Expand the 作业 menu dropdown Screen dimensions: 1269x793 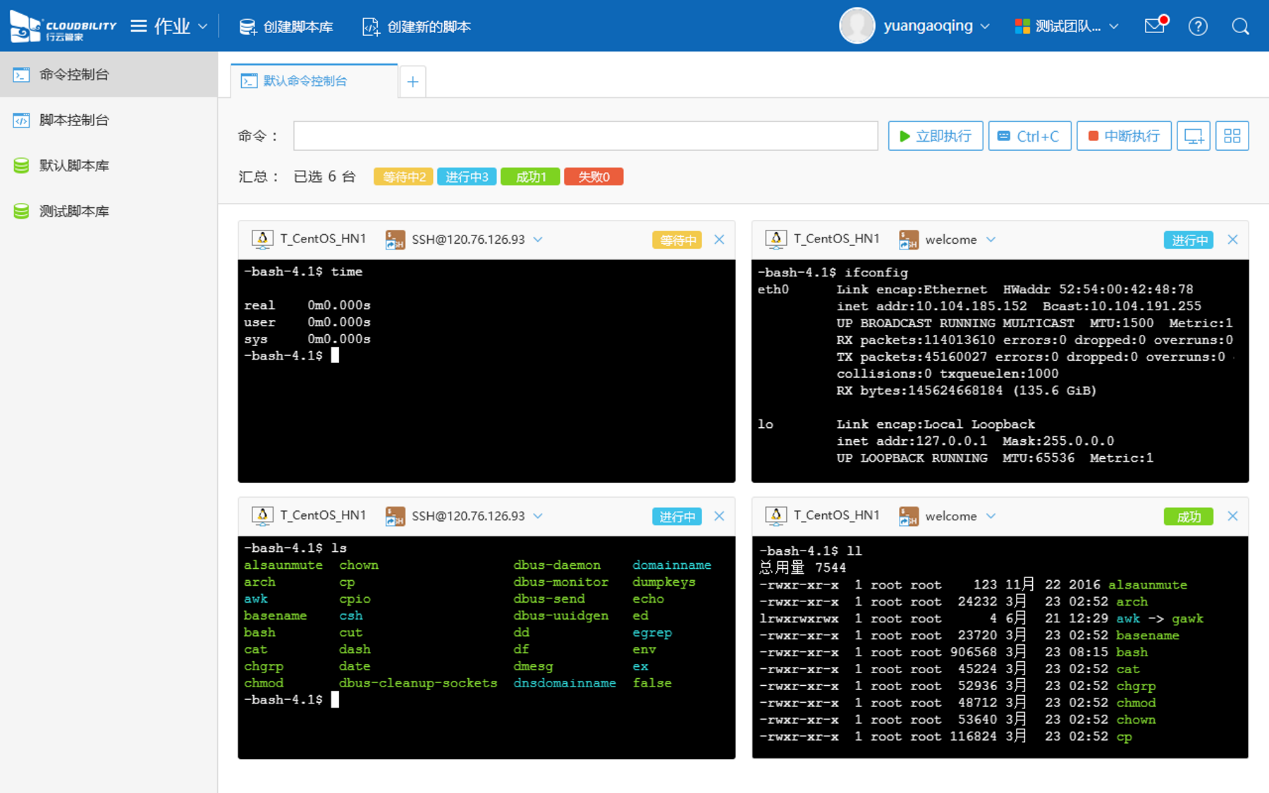click(x=170, y=27)
